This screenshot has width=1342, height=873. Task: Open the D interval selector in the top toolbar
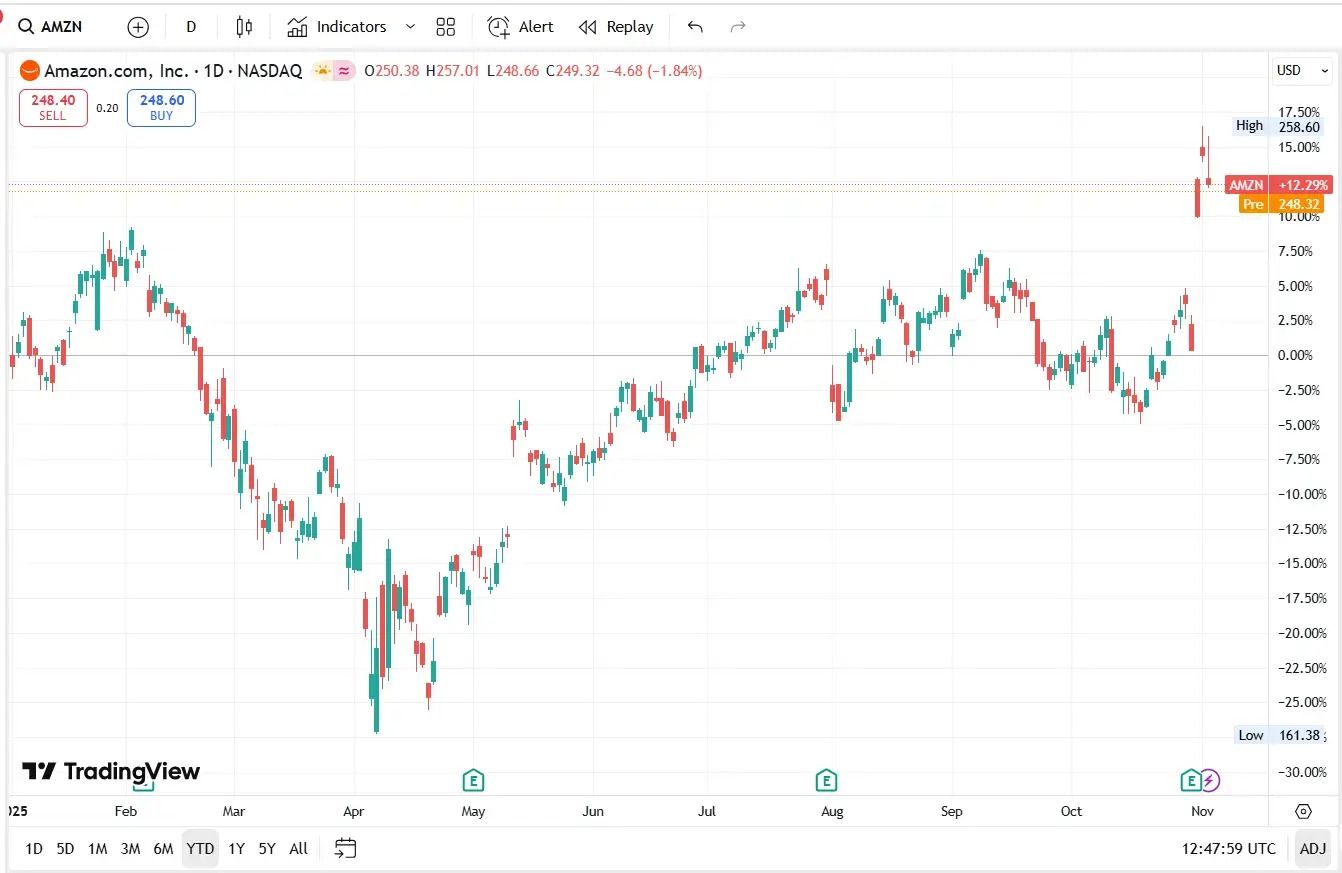tap(191, 27)
